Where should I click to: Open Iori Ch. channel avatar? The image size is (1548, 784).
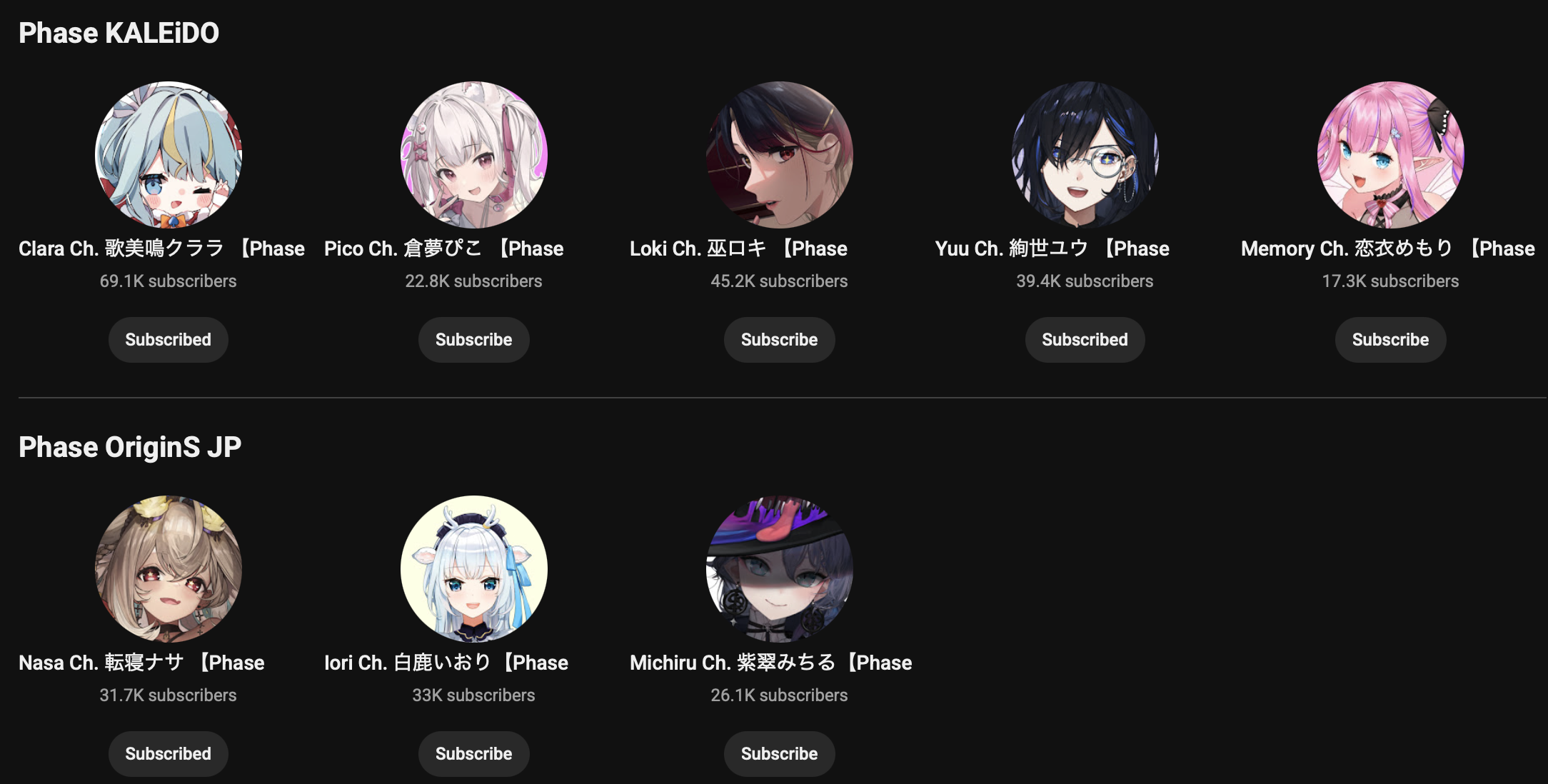(474, 569)
